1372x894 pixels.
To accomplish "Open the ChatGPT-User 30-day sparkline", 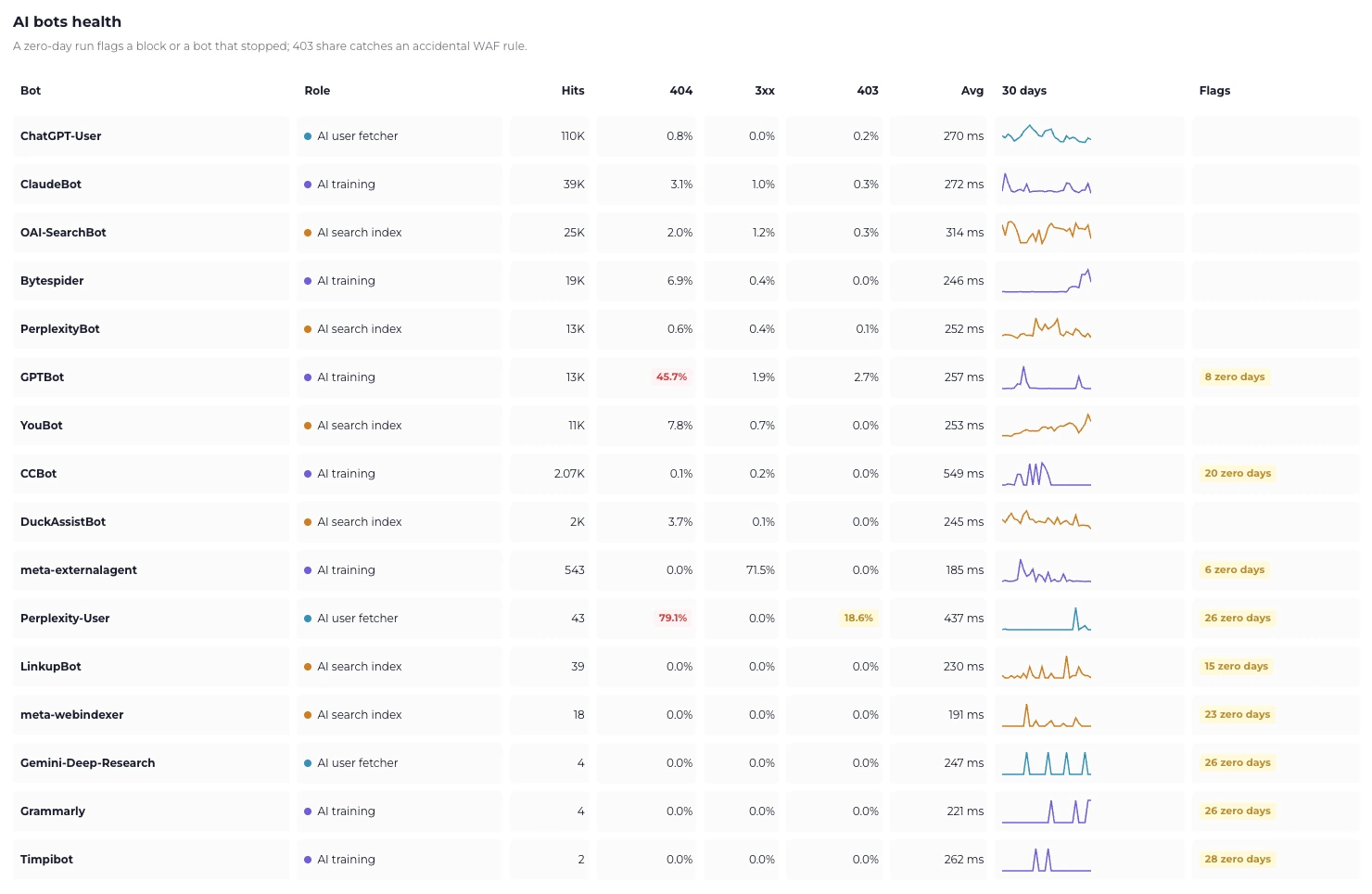I will [x=1047, y=134].
